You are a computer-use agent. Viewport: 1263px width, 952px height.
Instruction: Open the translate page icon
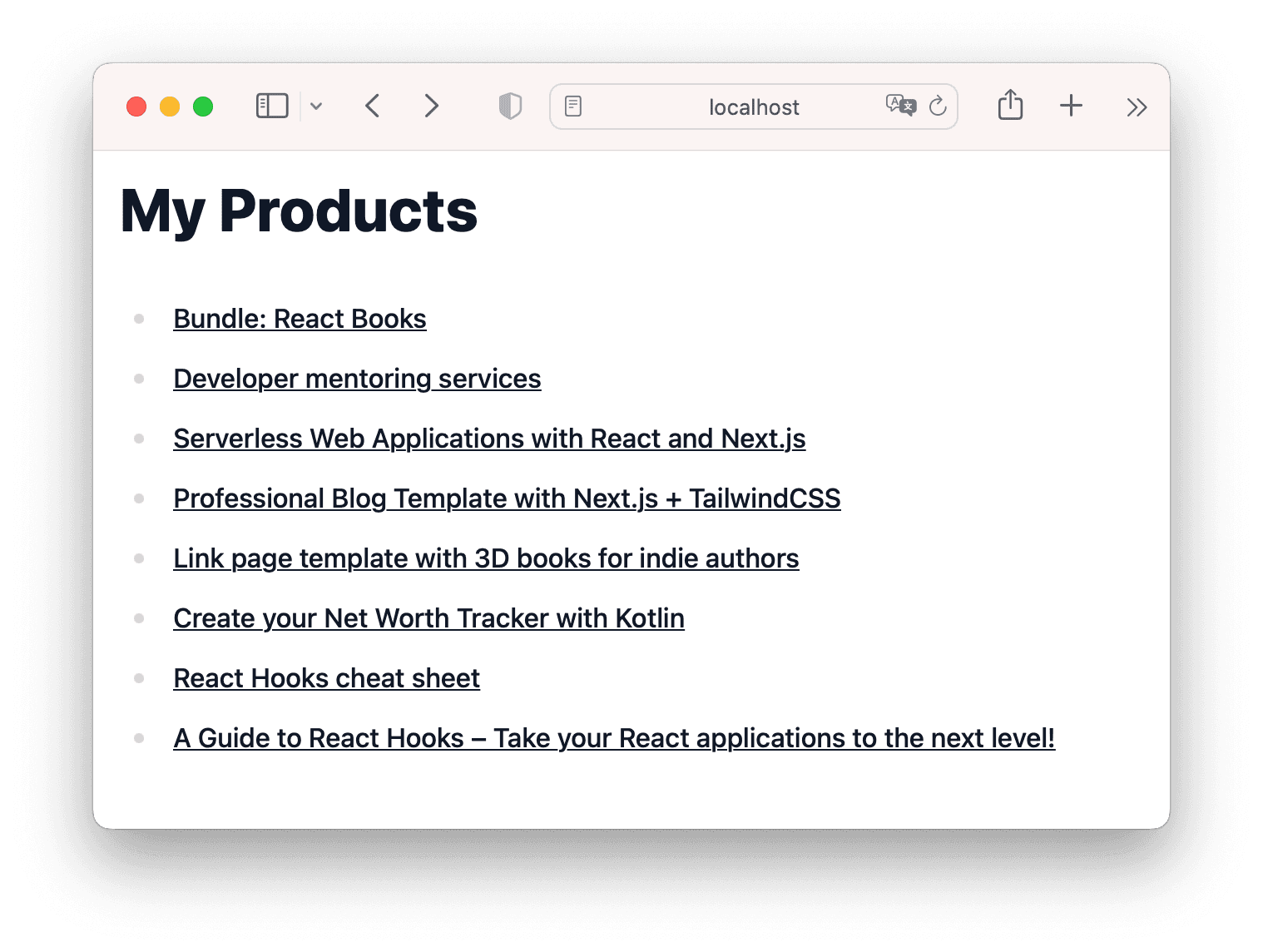point(900,105)
